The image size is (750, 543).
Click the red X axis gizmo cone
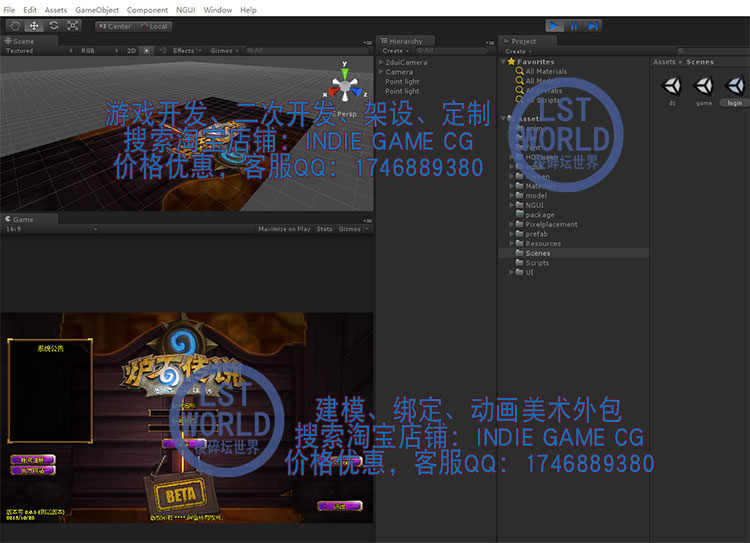[x=333, y=91]
